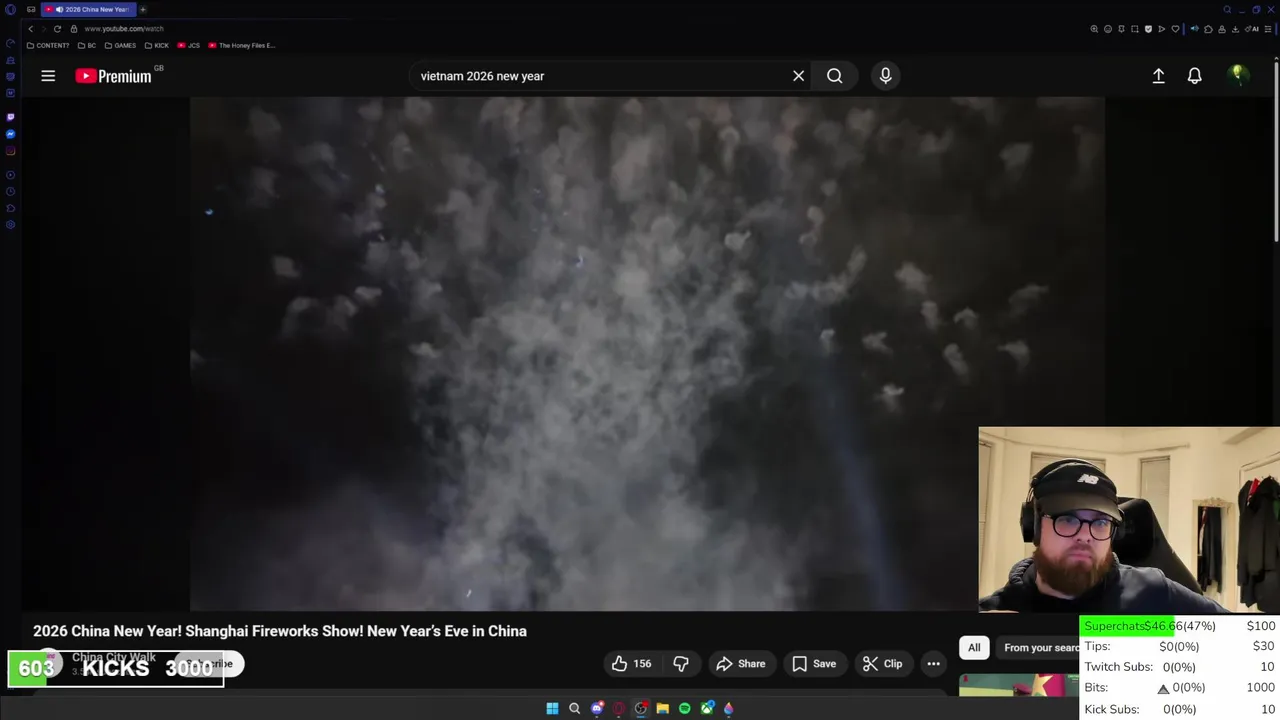The width and height of the screenshot is (1280, 720).
Task: Reload the current page
Action: click(x=57, y=29)
